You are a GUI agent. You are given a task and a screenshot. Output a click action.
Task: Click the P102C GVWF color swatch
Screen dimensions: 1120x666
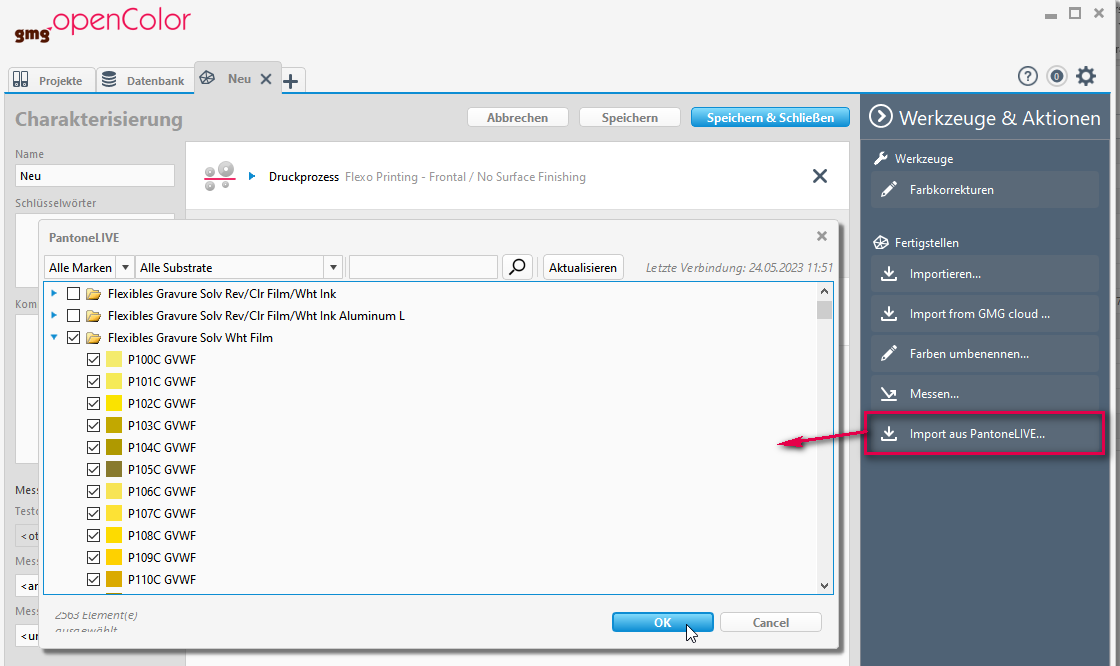[x=114, y=404]
